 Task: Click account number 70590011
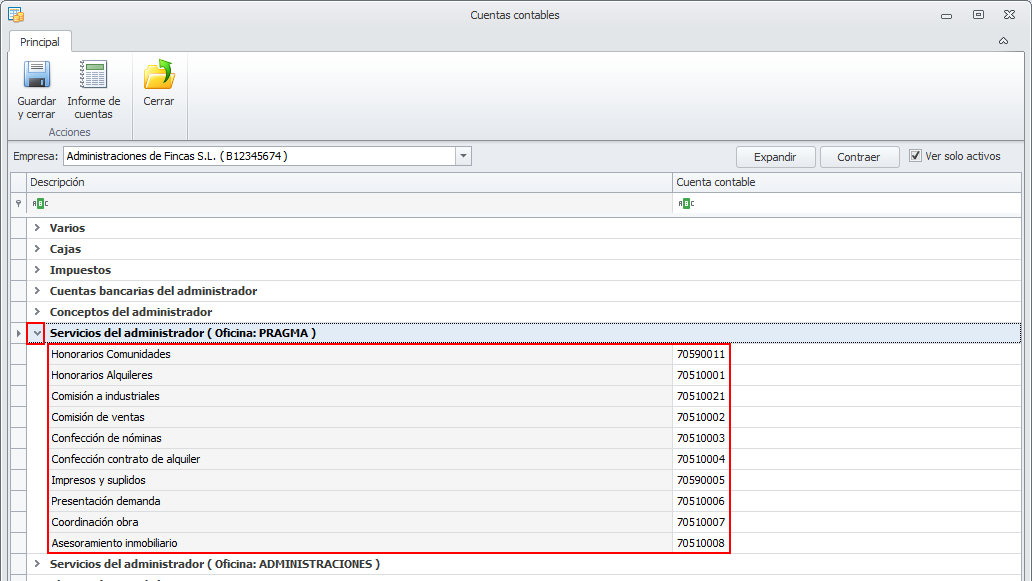click(x=700, y=354)
